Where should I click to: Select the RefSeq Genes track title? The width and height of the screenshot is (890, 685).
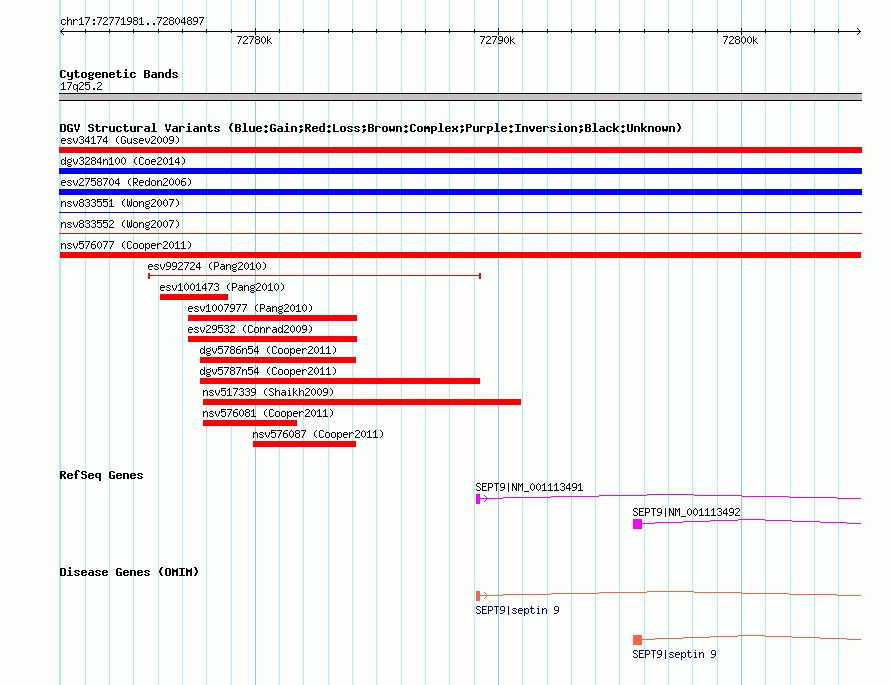(102, 475)
